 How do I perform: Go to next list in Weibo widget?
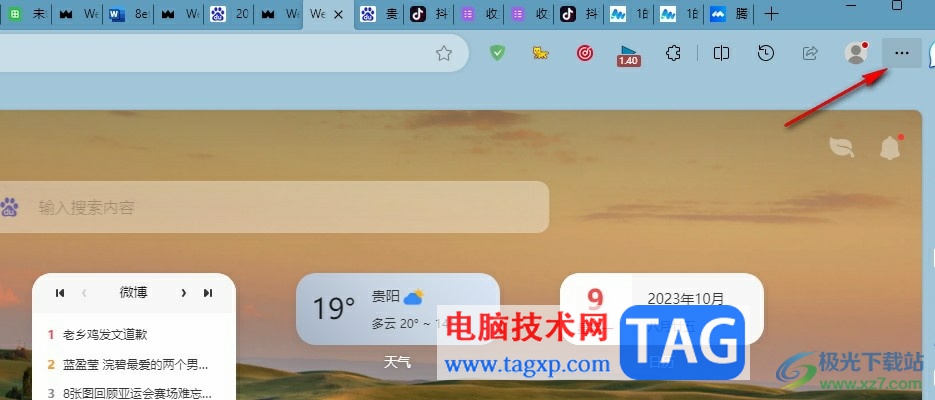(184, 293)
